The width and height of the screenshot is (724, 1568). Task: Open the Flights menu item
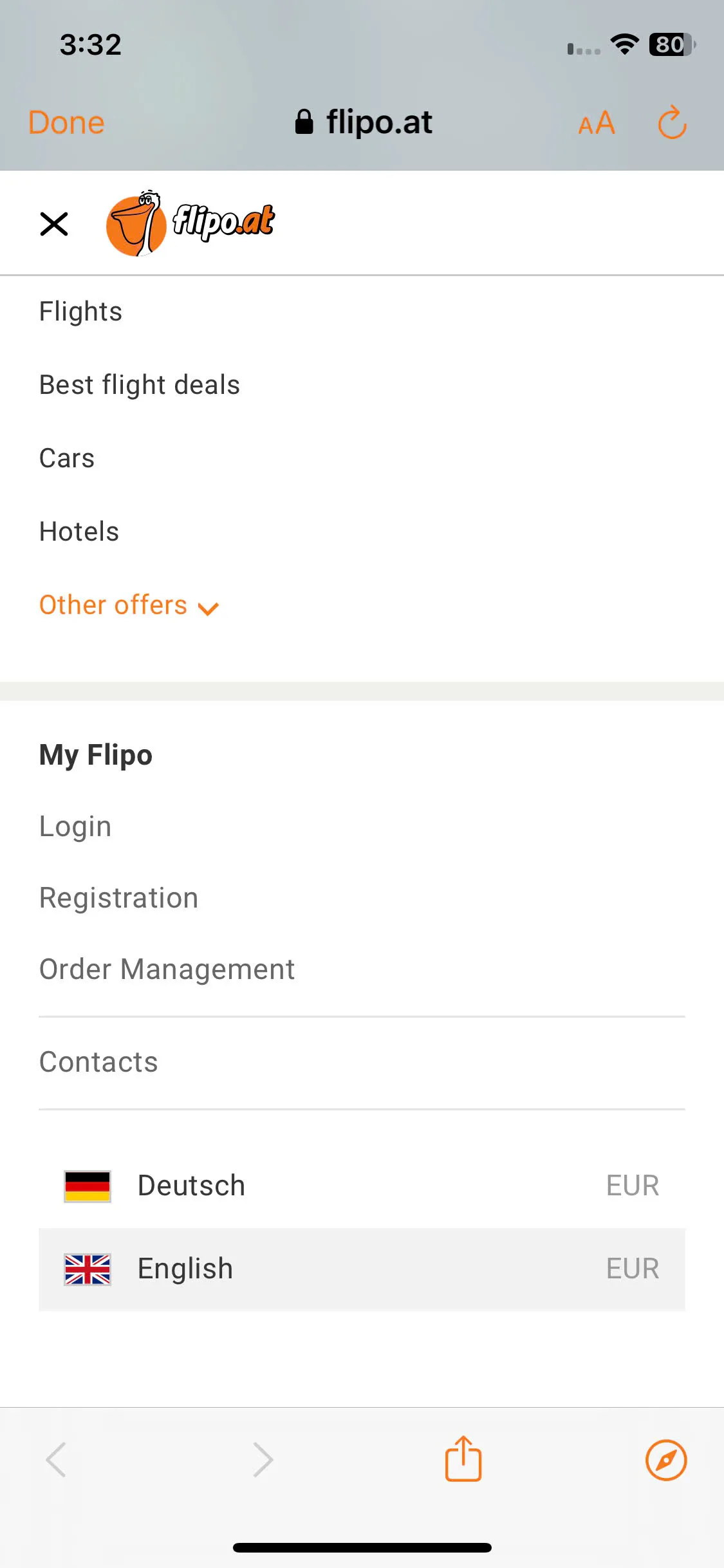tap(80, 312)
